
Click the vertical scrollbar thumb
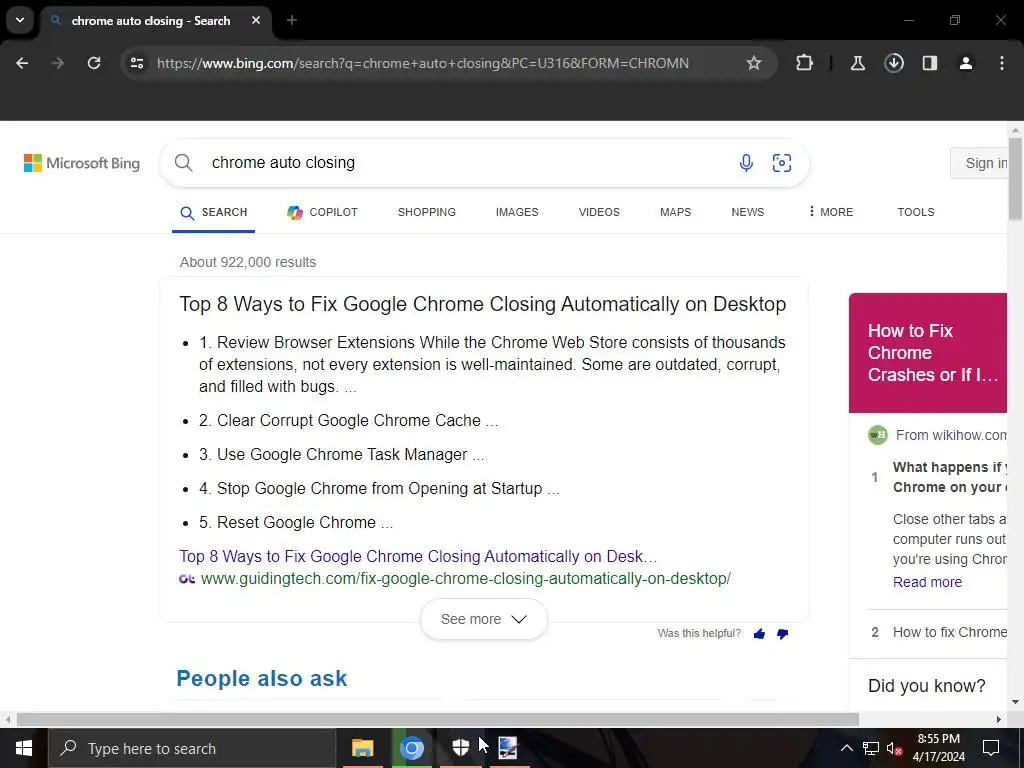point(1015,178)
